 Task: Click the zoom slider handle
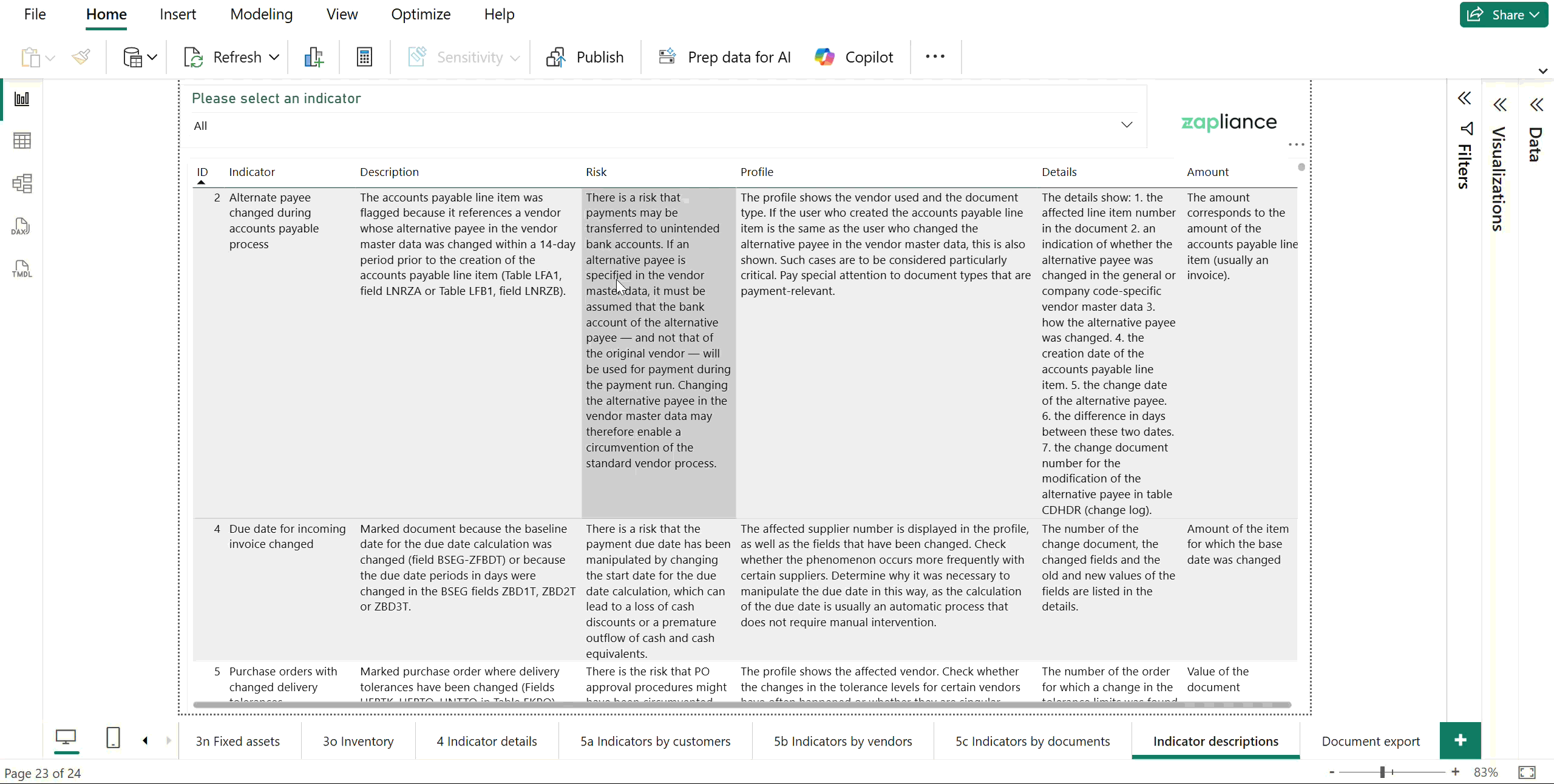1382,772
